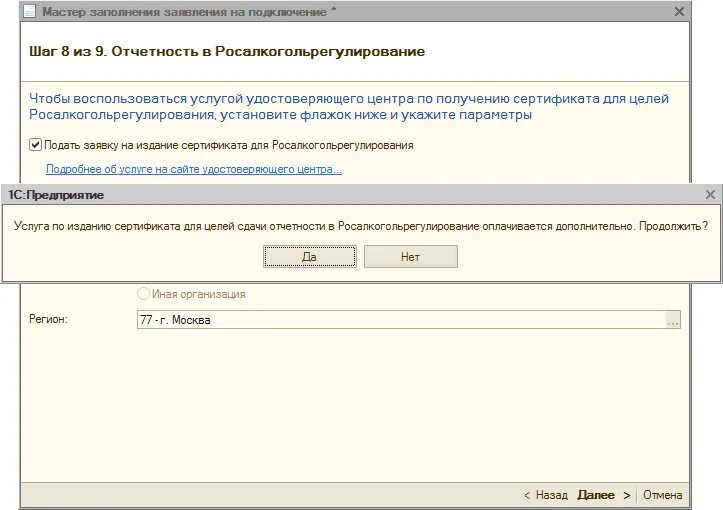Image resolution: width=723 pixels, height=510 pixels.
Task: Select the Иная организация radio button
Action: click(143, 293)
